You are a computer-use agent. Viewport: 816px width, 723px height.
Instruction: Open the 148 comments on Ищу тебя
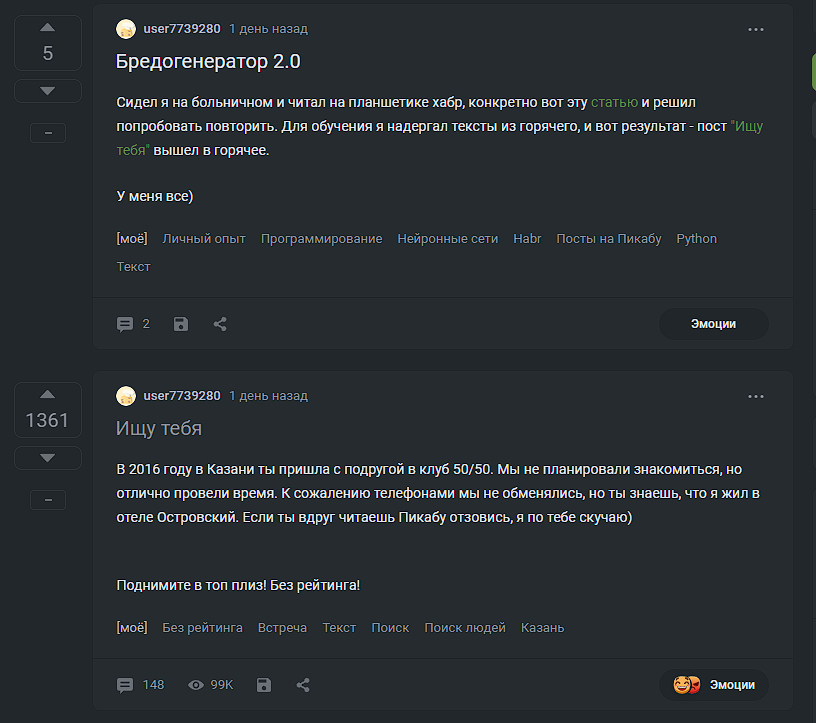point(140,685)
